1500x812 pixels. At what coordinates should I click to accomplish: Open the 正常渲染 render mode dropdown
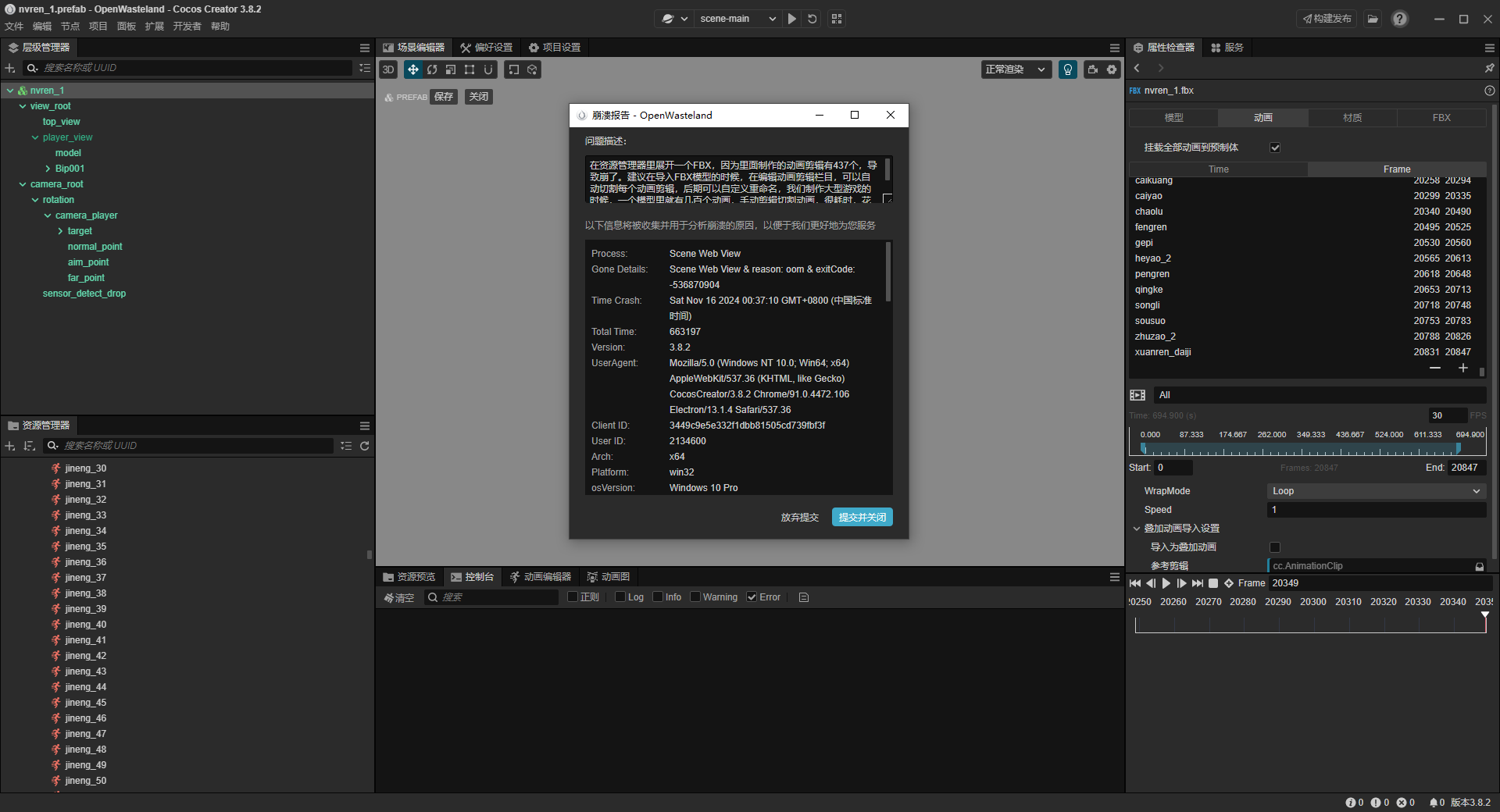1015,69
